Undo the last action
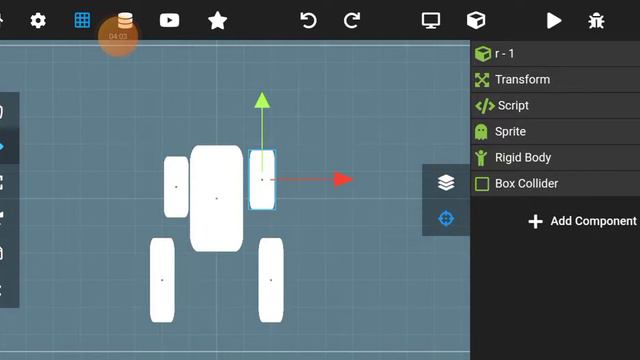640x360 pixels. pos(308,20)
